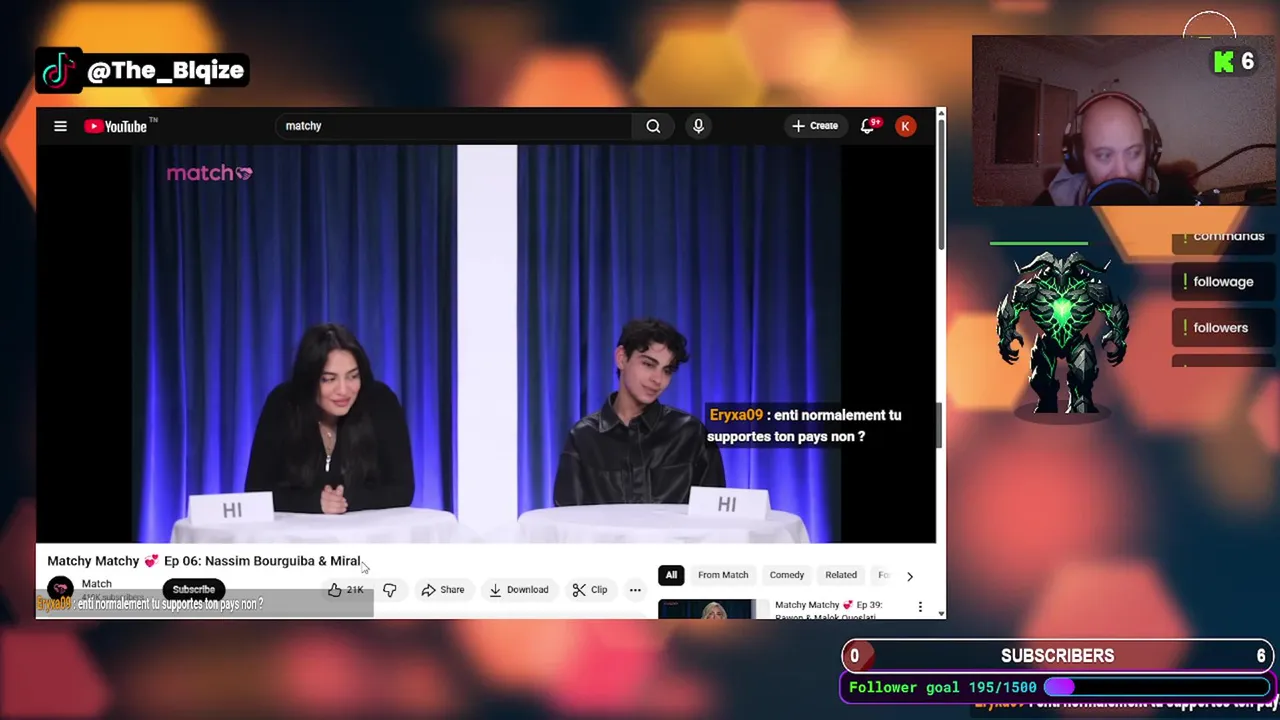The image size is (1280, 720).
Task: Clip the video with scissors button
Action: click(590, 590)
